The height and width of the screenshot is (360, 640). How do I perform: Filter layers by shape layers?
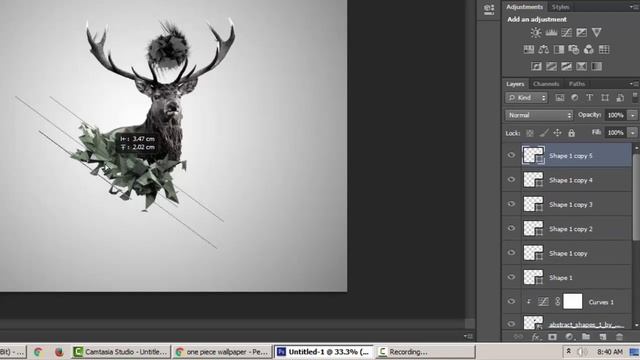coord(605,98)
